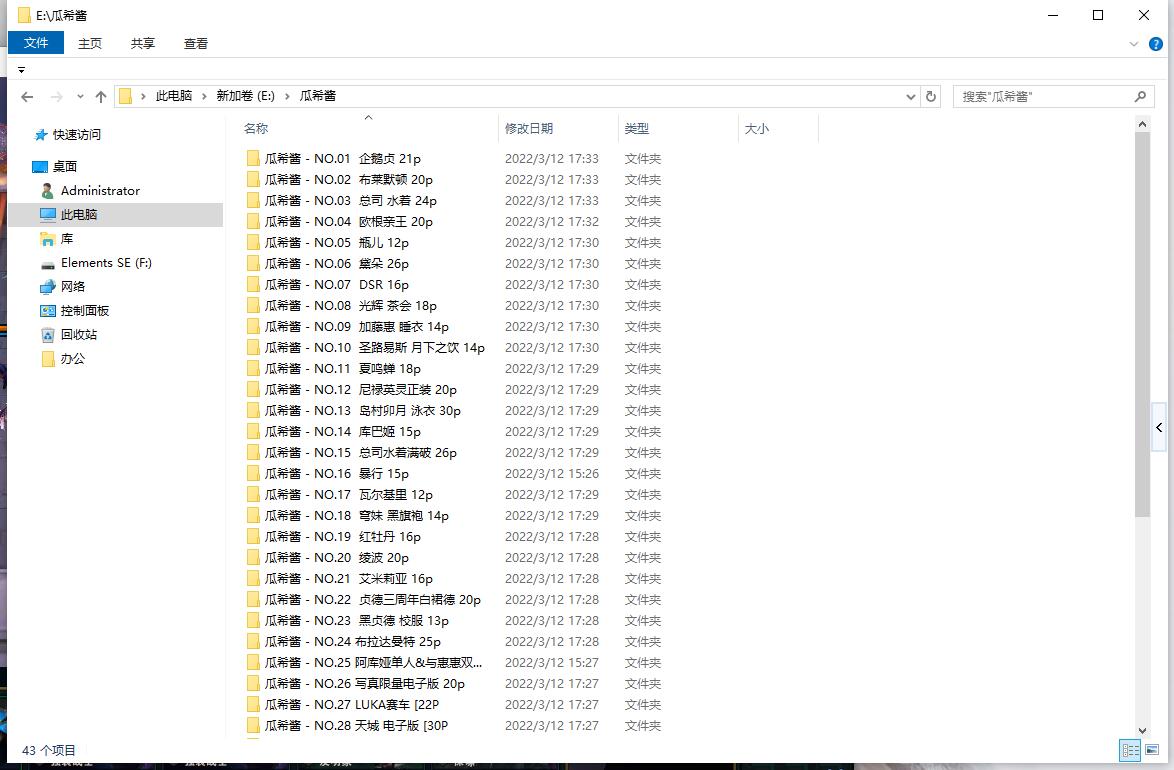
Task: Select the Recycle Bin in sidebar
Action: point(78,335)
